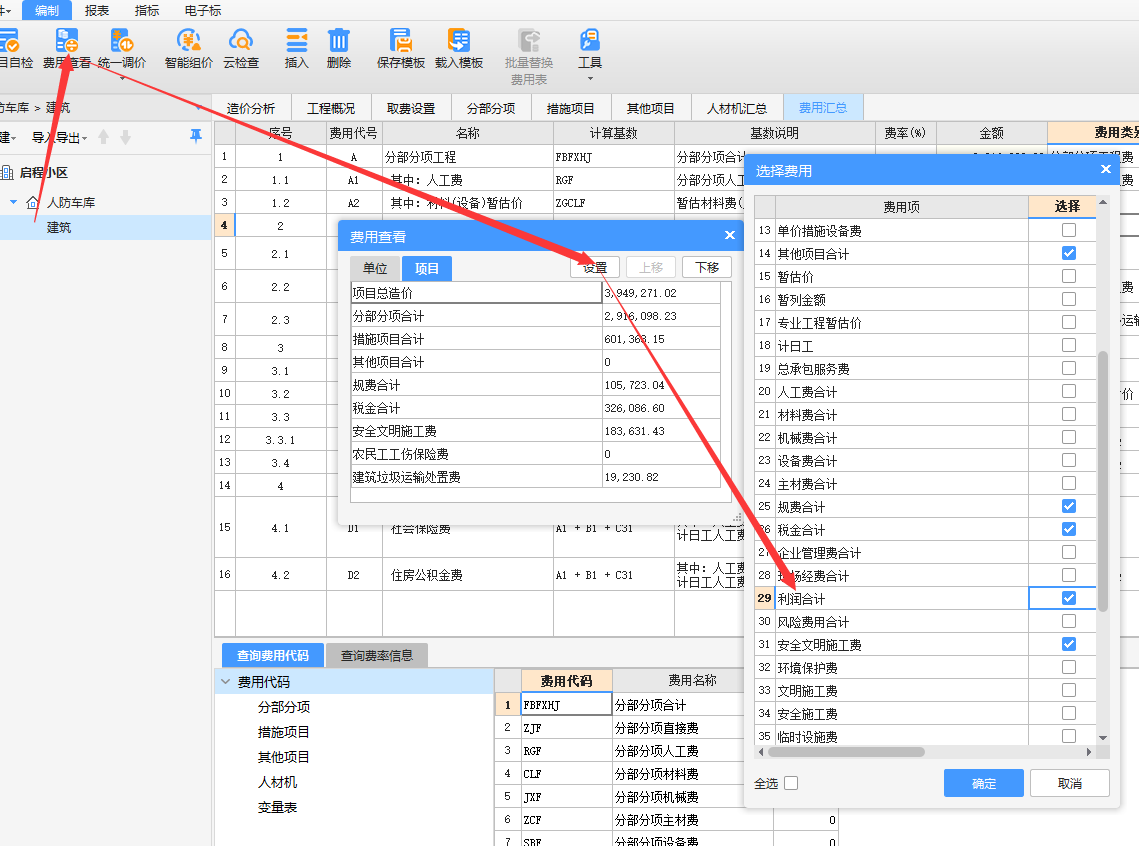Click the move up arrow in left panel
Screen dimensions: 1139x846
tap(103, 137)
